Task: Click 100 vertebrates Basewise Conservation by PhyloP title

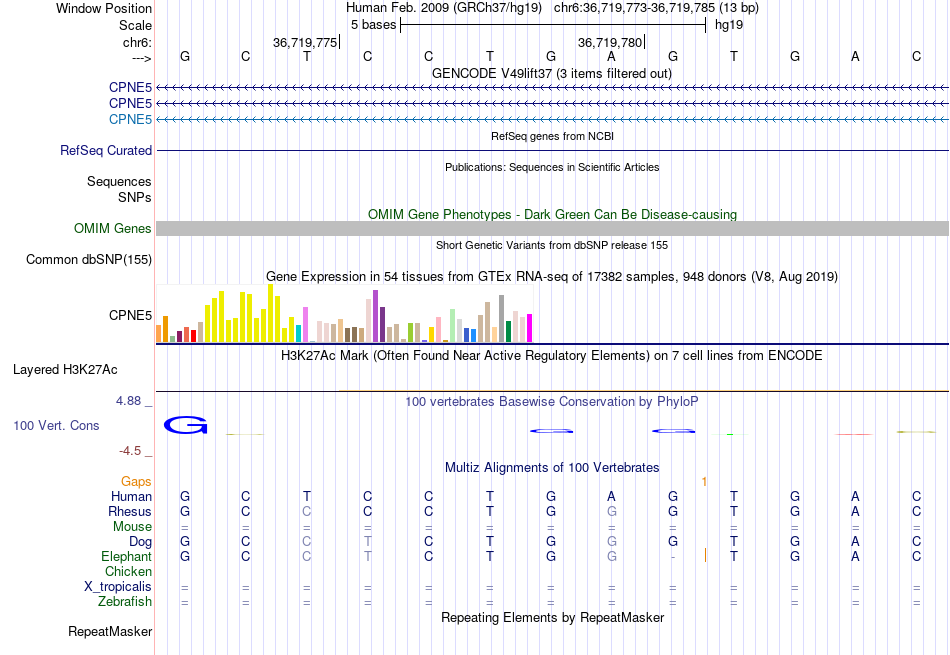Action: click(551, 402)
